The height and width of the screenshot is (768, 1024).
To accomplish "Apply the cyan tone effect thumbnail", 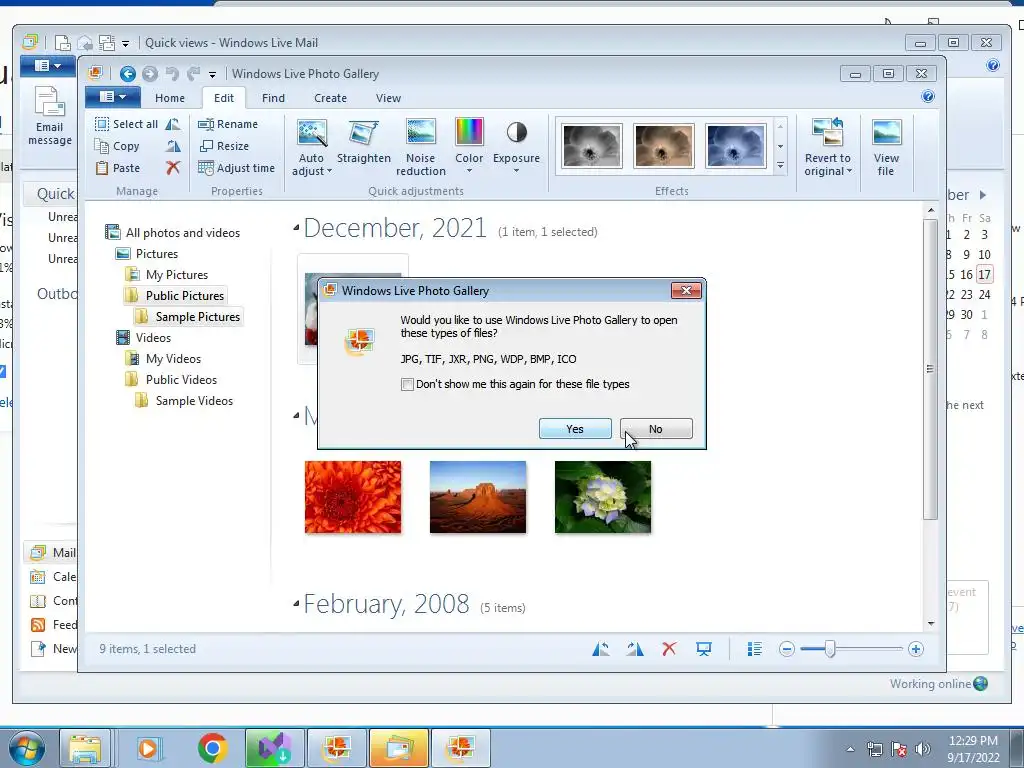I will [735, 146].
